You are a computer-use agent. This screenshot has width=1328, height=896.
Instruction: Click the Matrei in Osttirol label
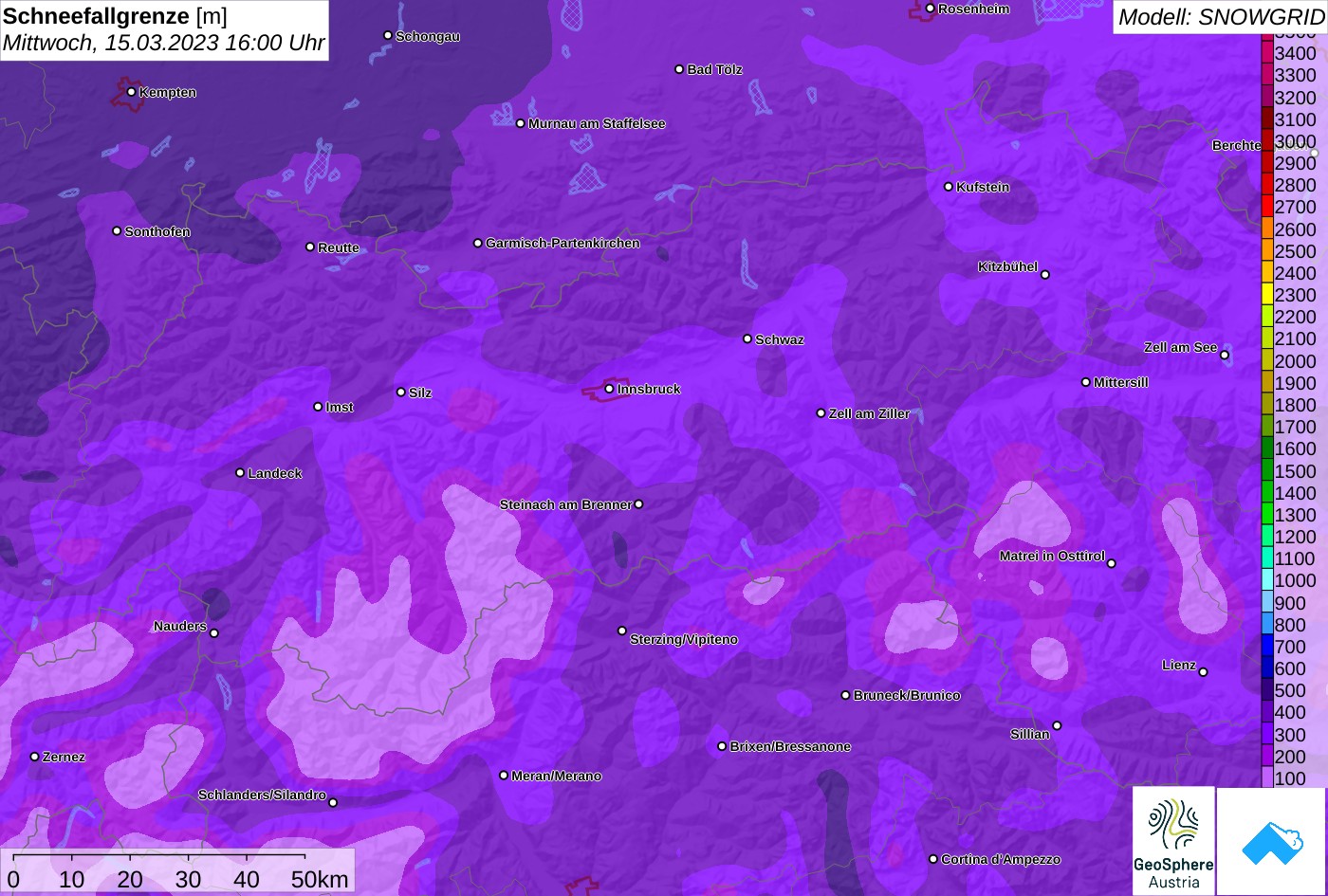click(1052, 556)
